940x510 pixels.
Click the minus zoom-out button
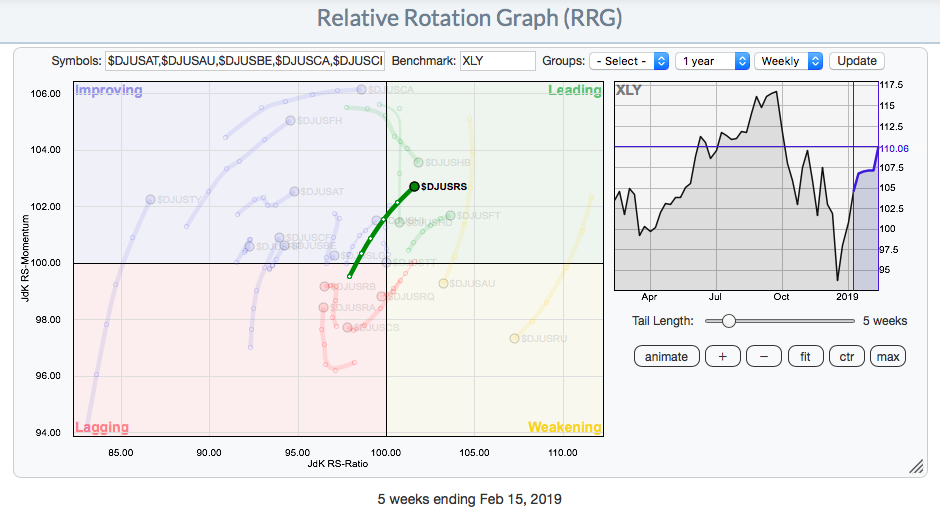click(764, 356)
